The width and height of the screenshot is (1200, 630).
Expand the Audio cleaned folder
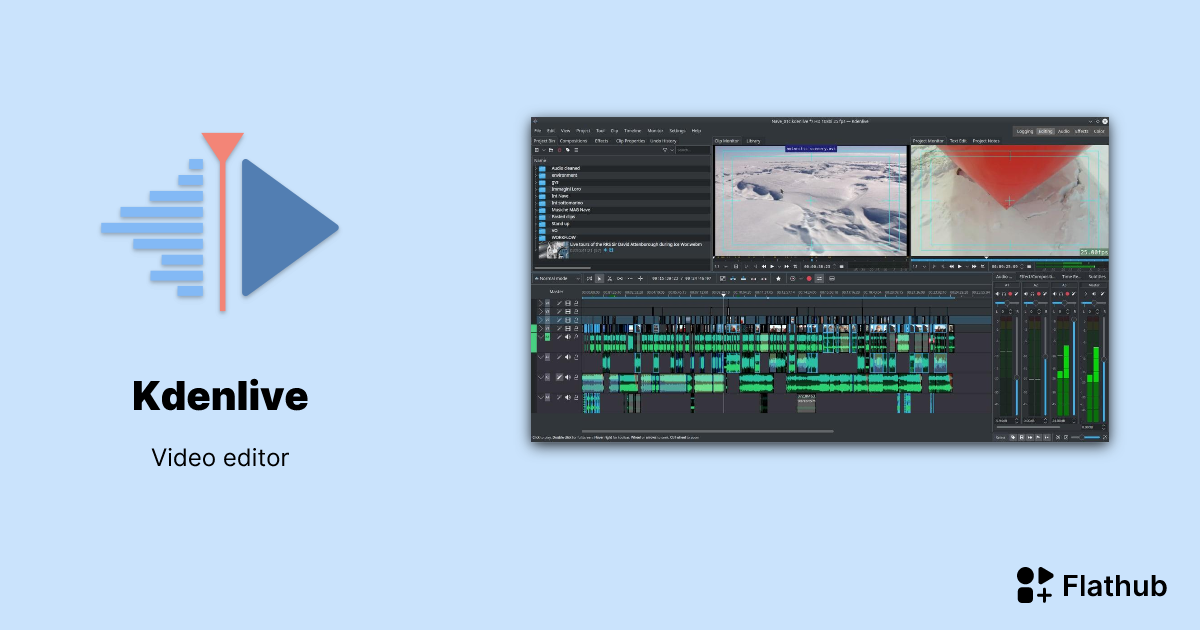535,168
